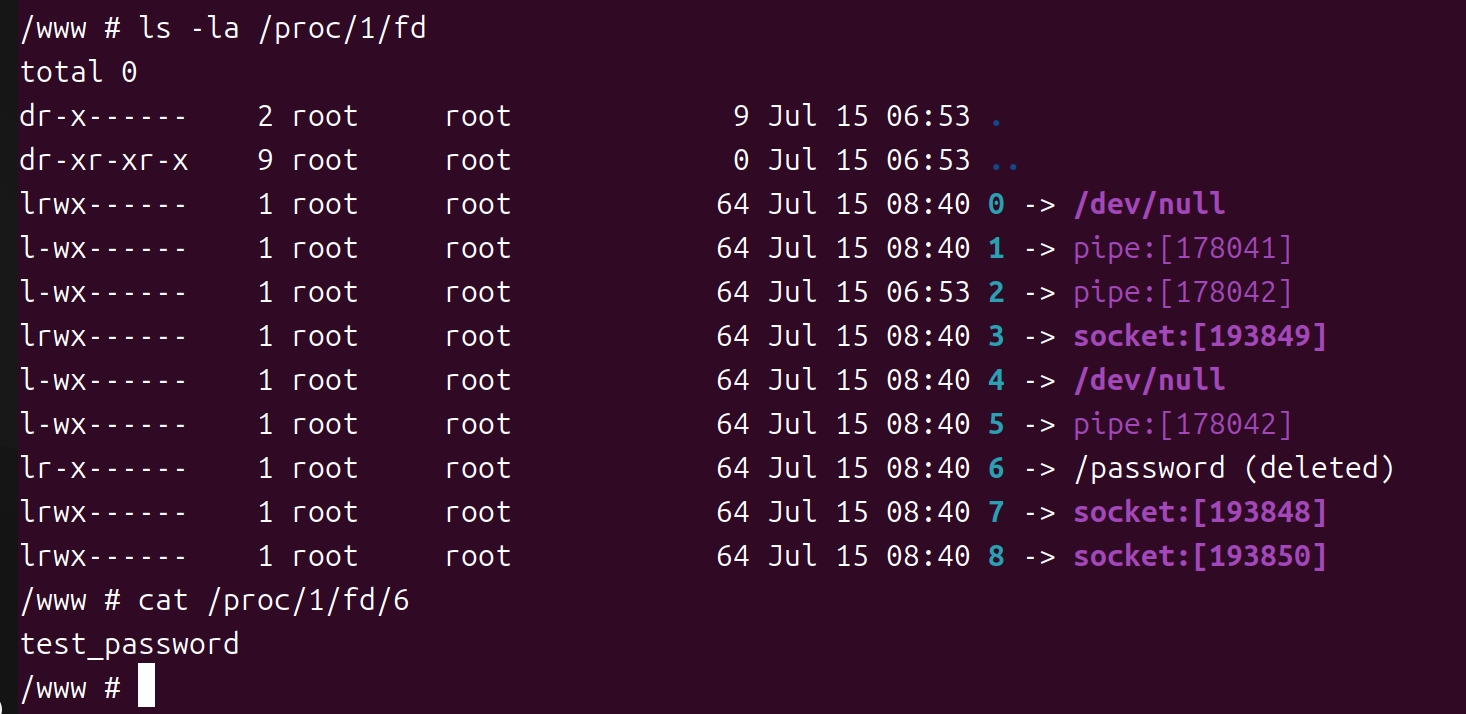This screenshot has width=1466, height=714.
Task: Click the 06:53 timestamp on descriptor 2's row
Action: (927, 292)
